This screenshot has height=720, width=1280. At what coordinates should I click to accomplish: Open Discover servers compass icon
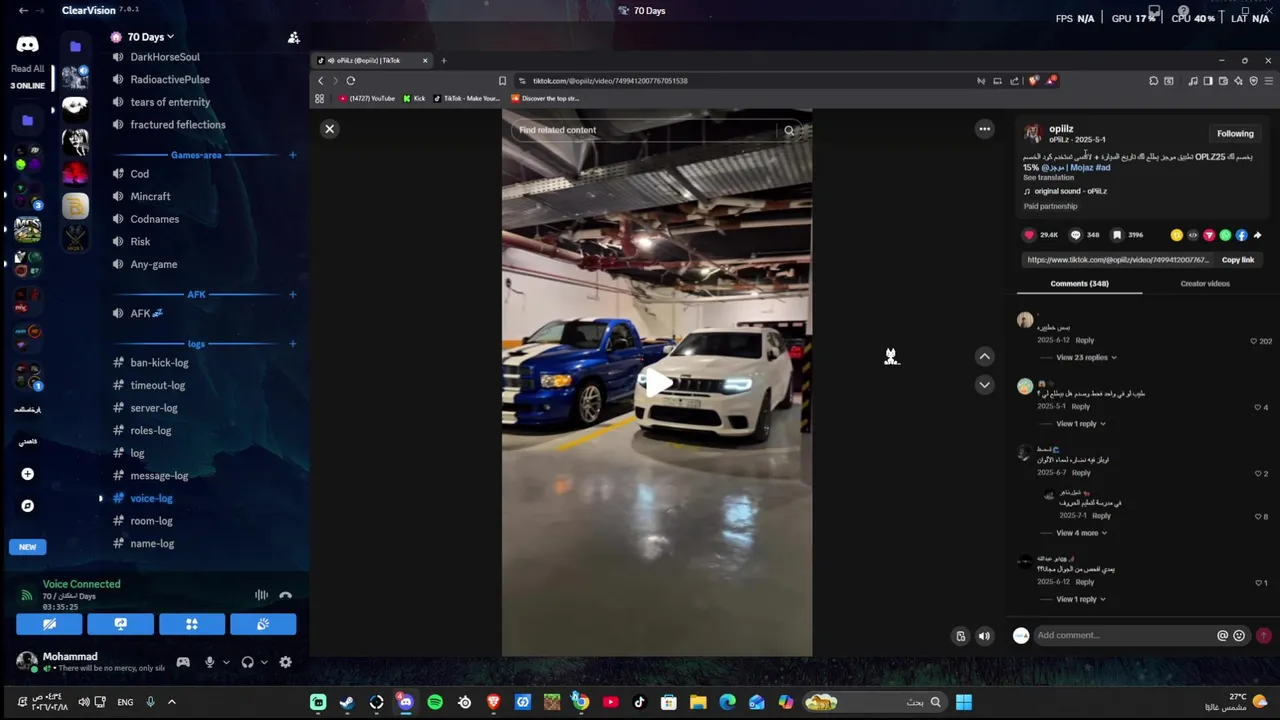pyautogui.click(x=27, y=506)
